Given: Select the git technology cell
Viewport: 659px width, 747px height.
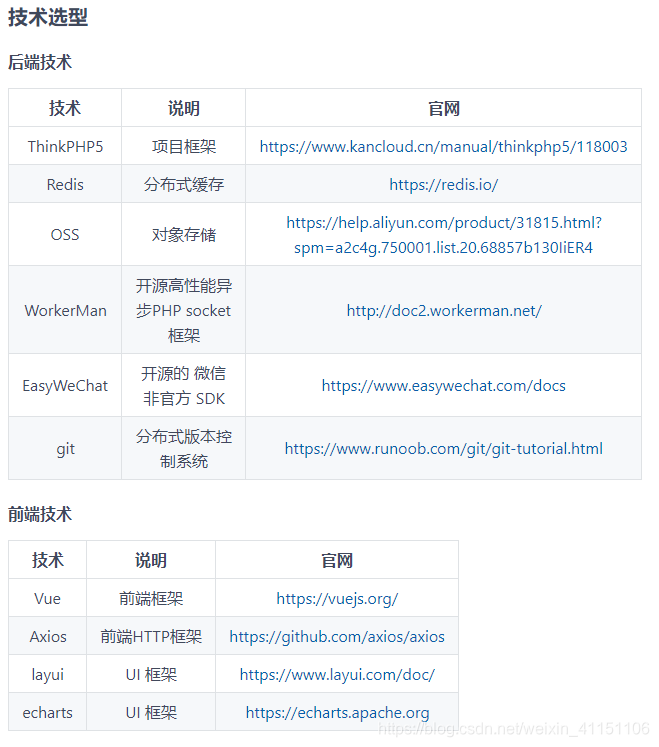Looking at the screenshot, I should click(65, 449).
